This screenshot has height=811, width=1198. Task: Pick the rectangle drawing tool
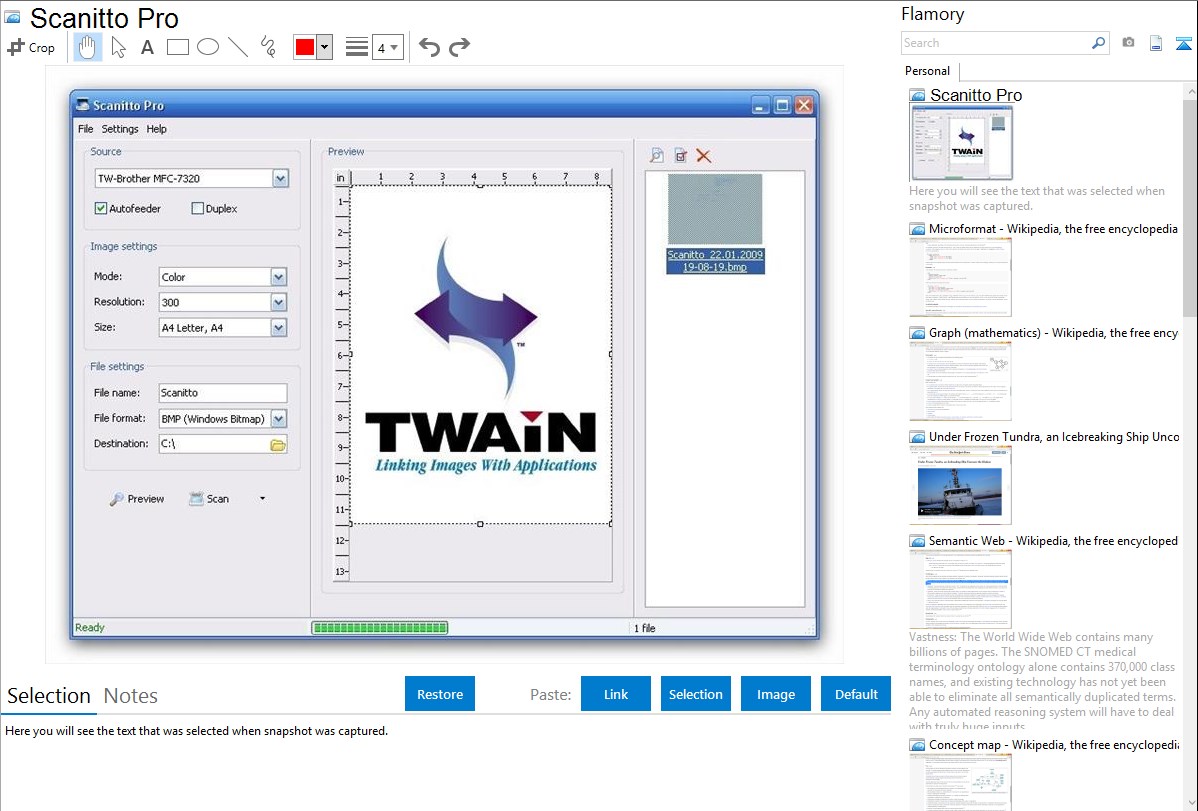[x=177, y=47]
